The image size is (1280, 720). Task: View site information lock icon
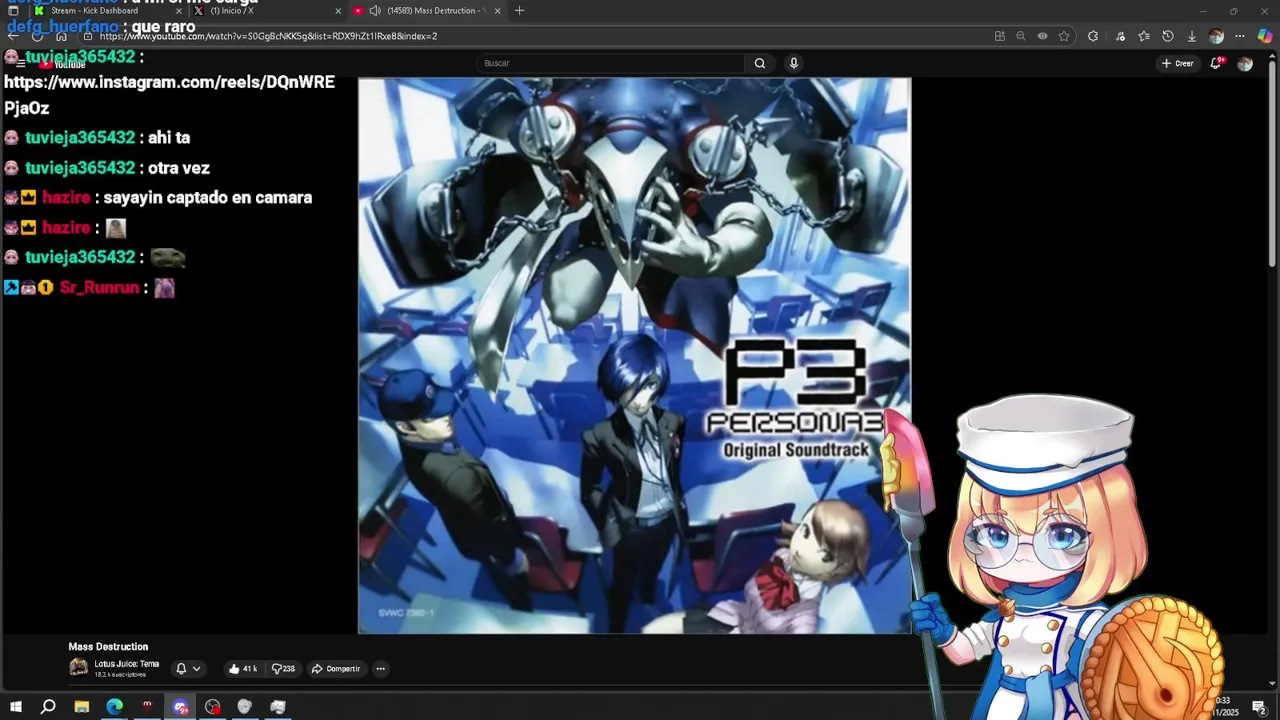[x=88, y=36]
